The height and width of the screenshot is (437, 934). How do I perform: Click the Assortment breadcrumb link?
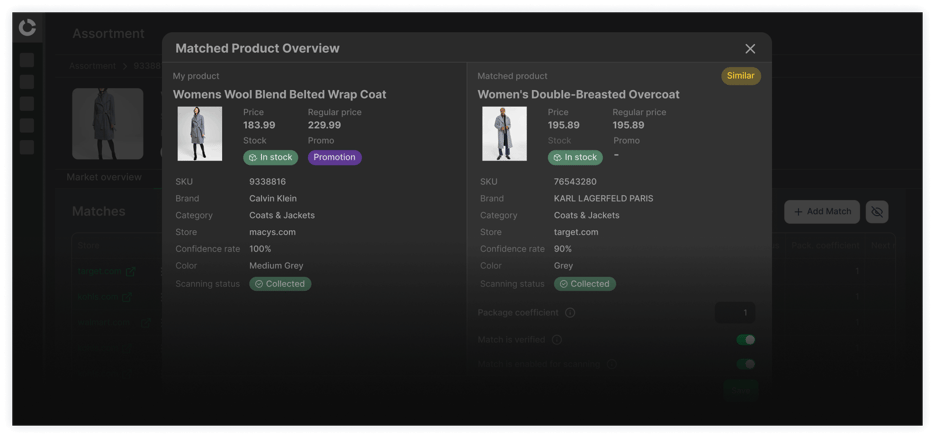tap(92, 66)
